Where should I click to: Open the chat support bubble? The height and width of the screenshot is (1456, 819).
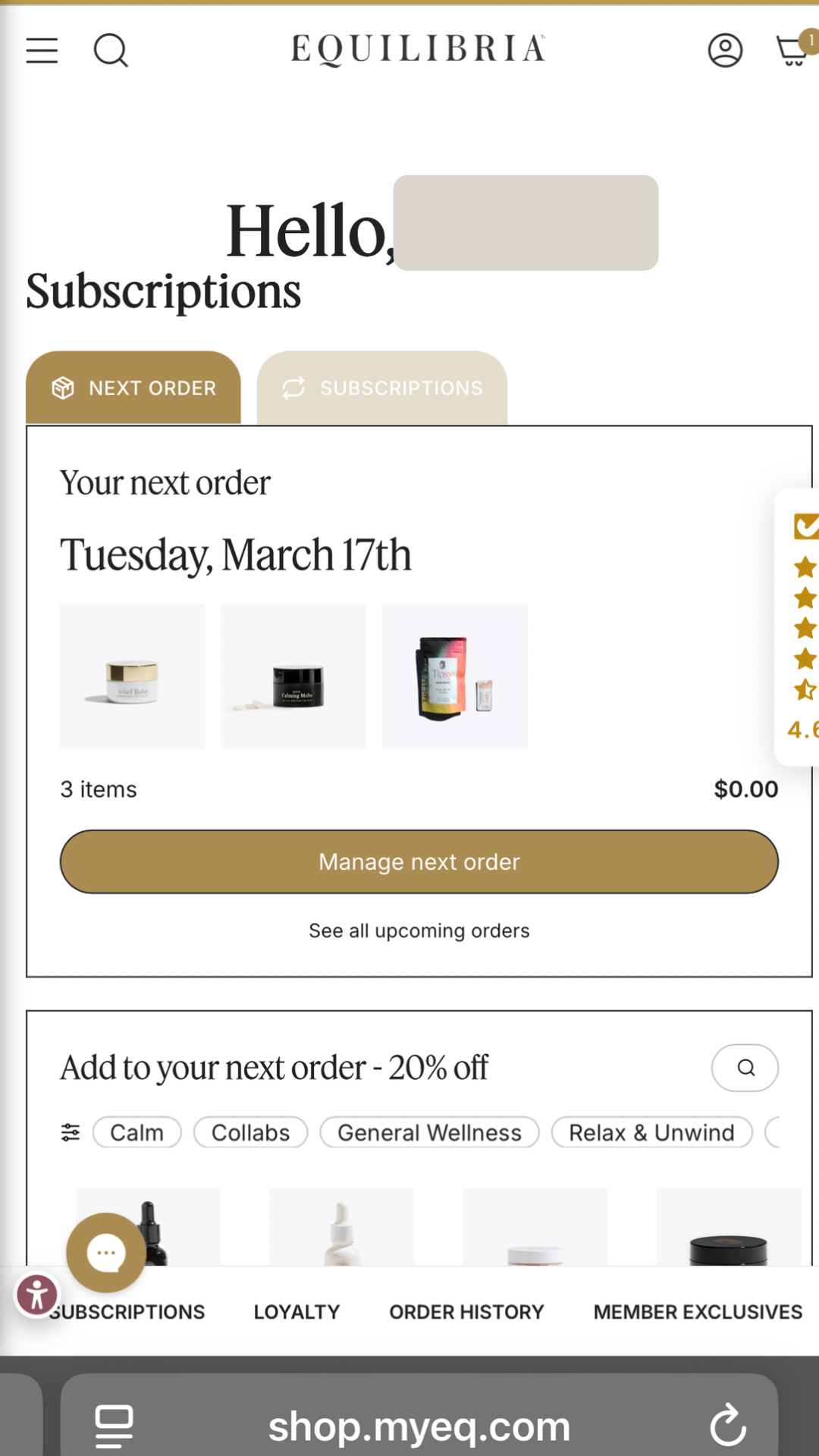click(x=106, y=1253)
